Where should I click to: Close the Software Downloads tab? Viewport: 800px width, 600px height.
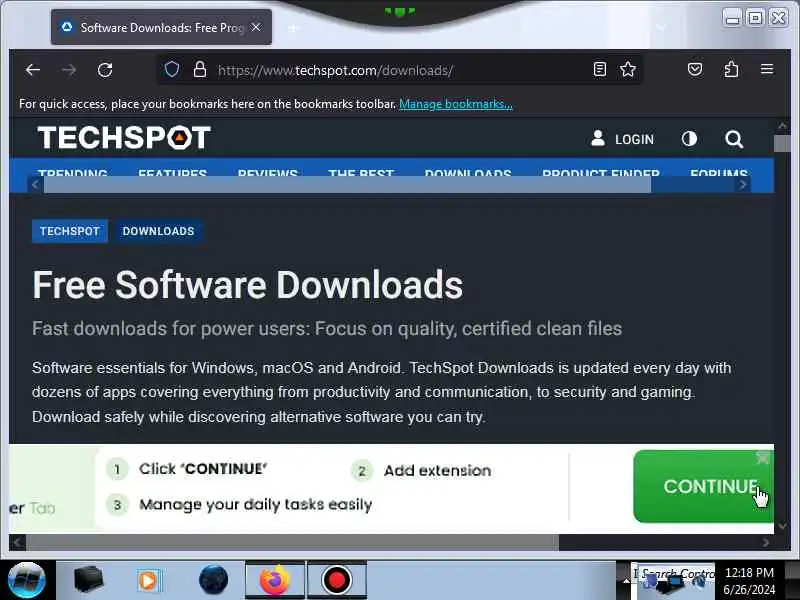256,27
